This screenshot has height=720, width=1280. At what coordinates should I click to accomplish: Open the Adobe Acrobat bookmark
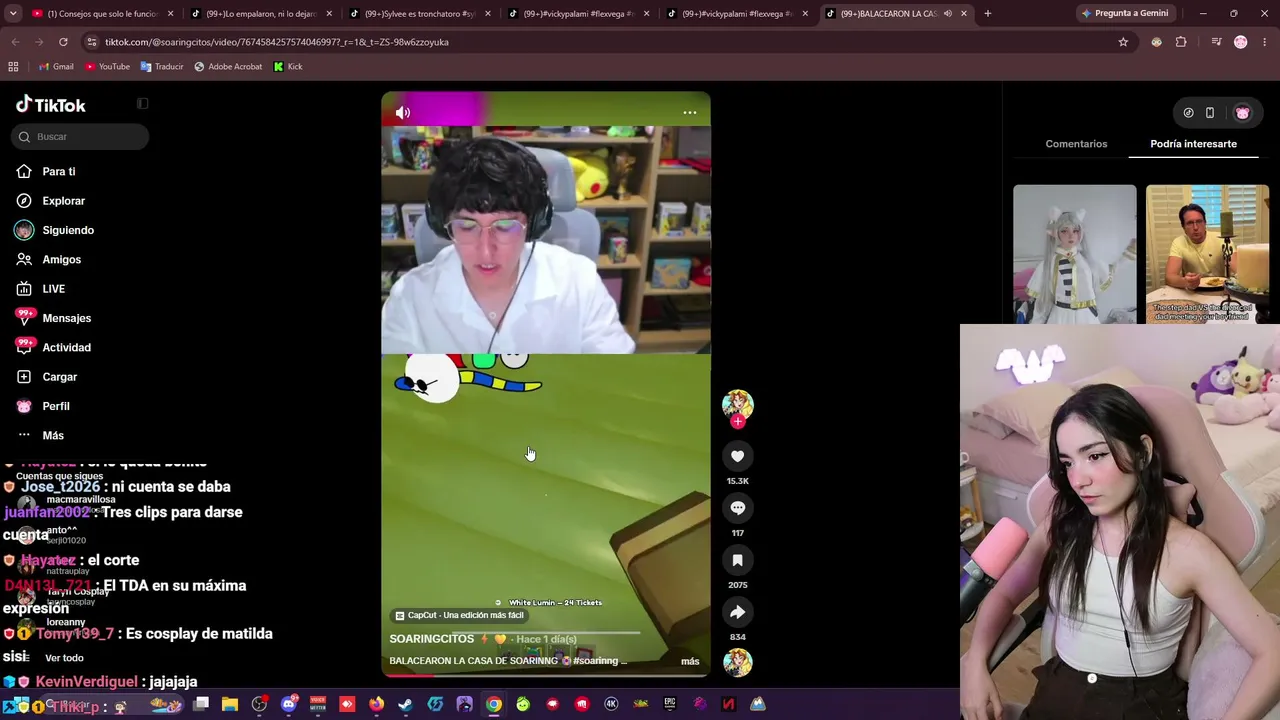point(227,67)
